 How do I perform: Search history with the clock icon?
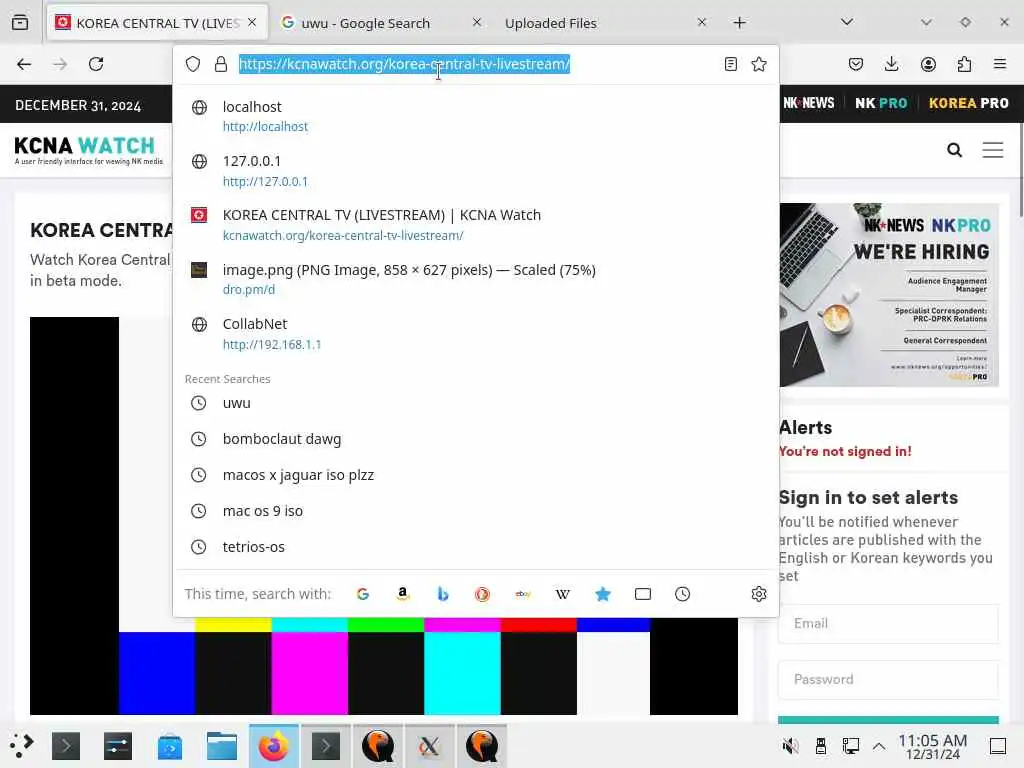(682, 594)
